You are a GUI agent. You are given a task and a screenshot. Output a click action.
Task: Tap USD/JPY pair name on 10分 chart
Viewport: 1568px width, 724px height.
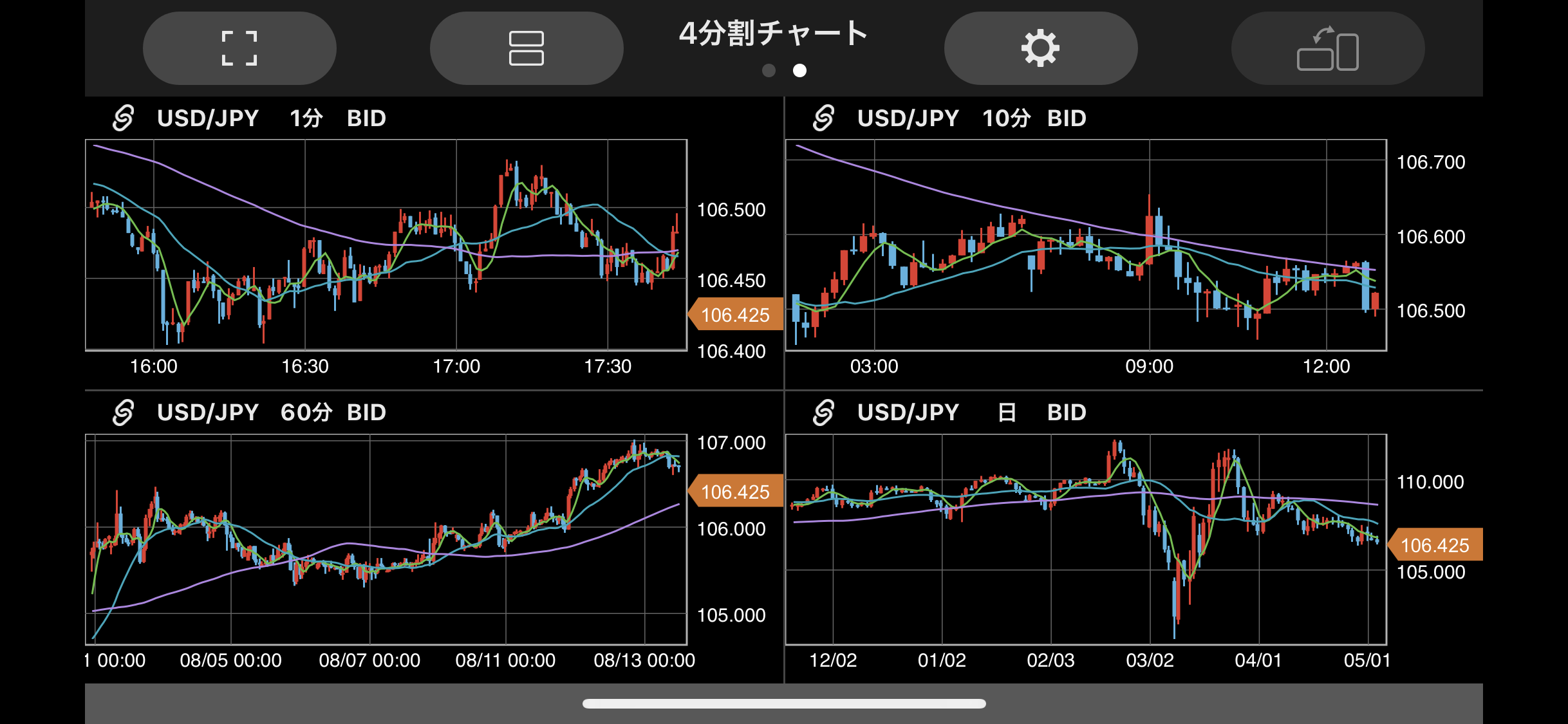pyautogui.click(x=908, y=118)
